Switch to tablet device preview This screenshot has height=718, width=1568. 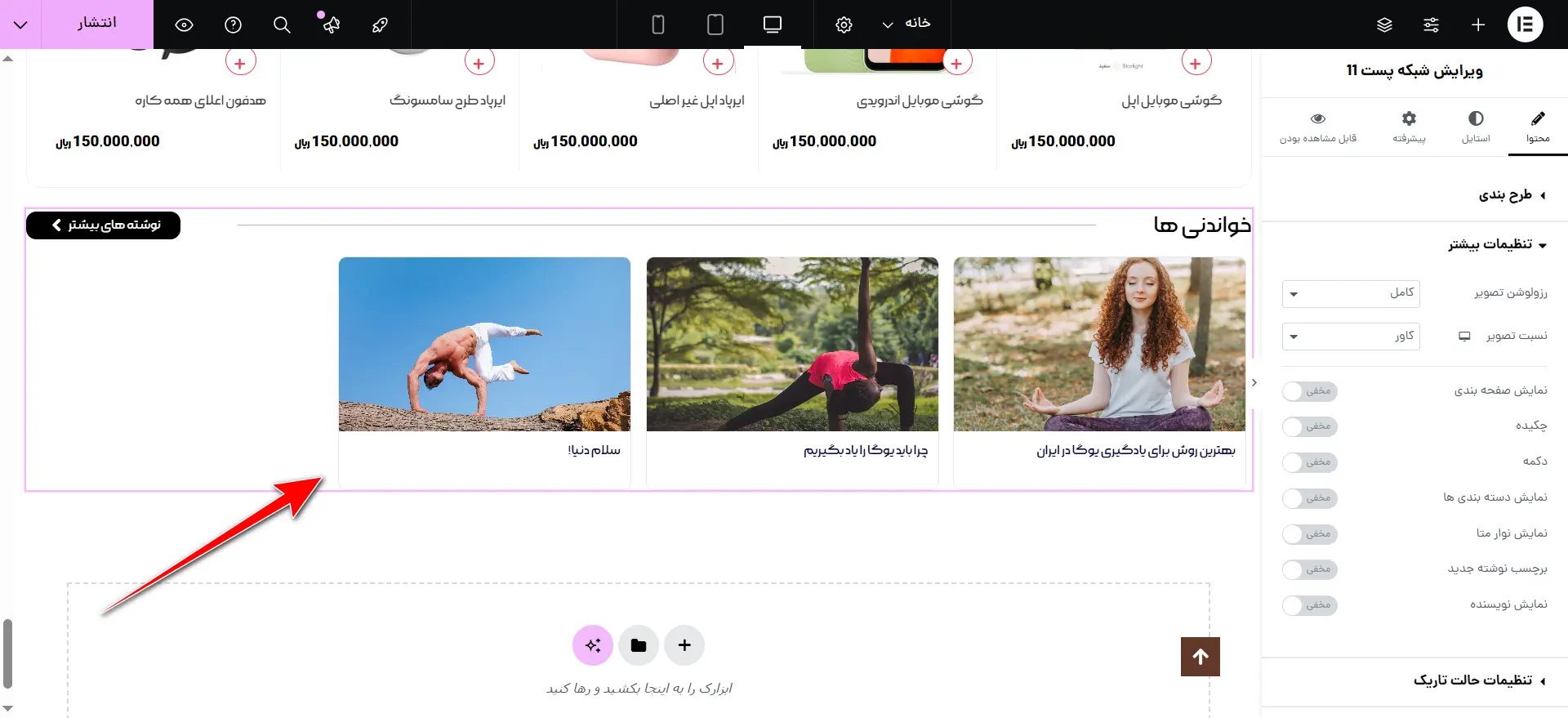click(x=715, y=25)
